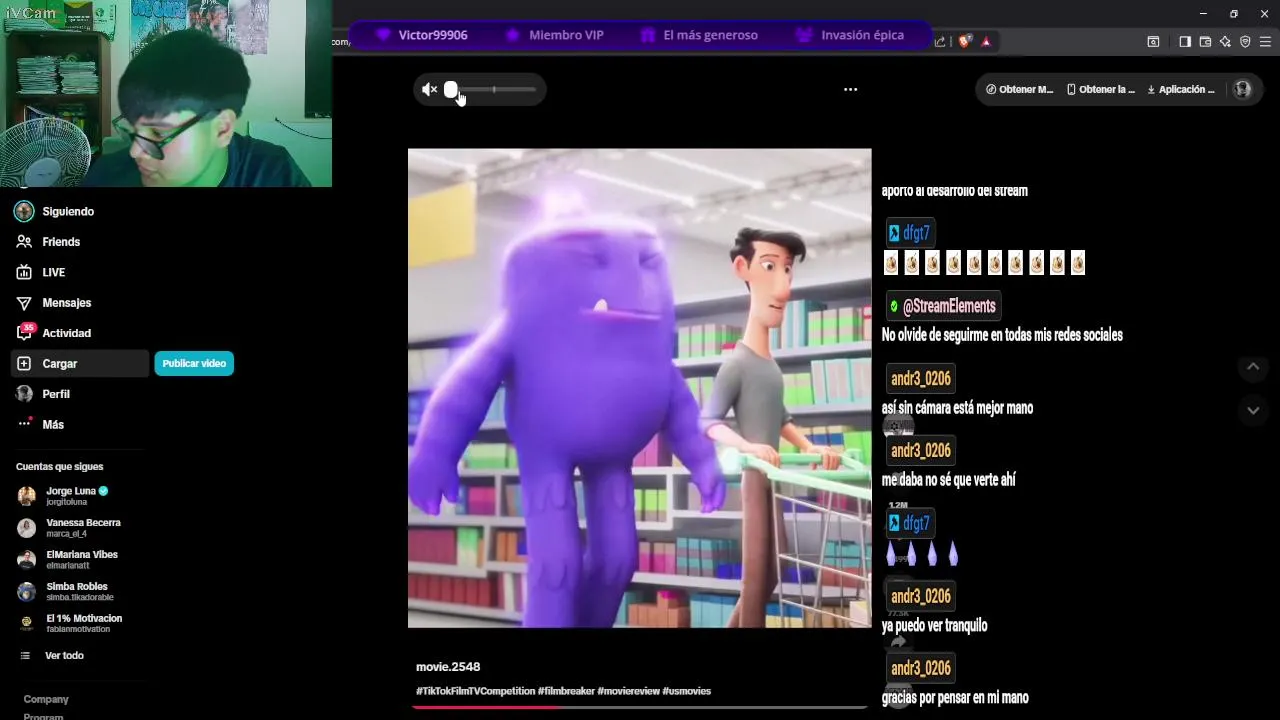
Task: Open the Friends page
Action: click(60, 242)
